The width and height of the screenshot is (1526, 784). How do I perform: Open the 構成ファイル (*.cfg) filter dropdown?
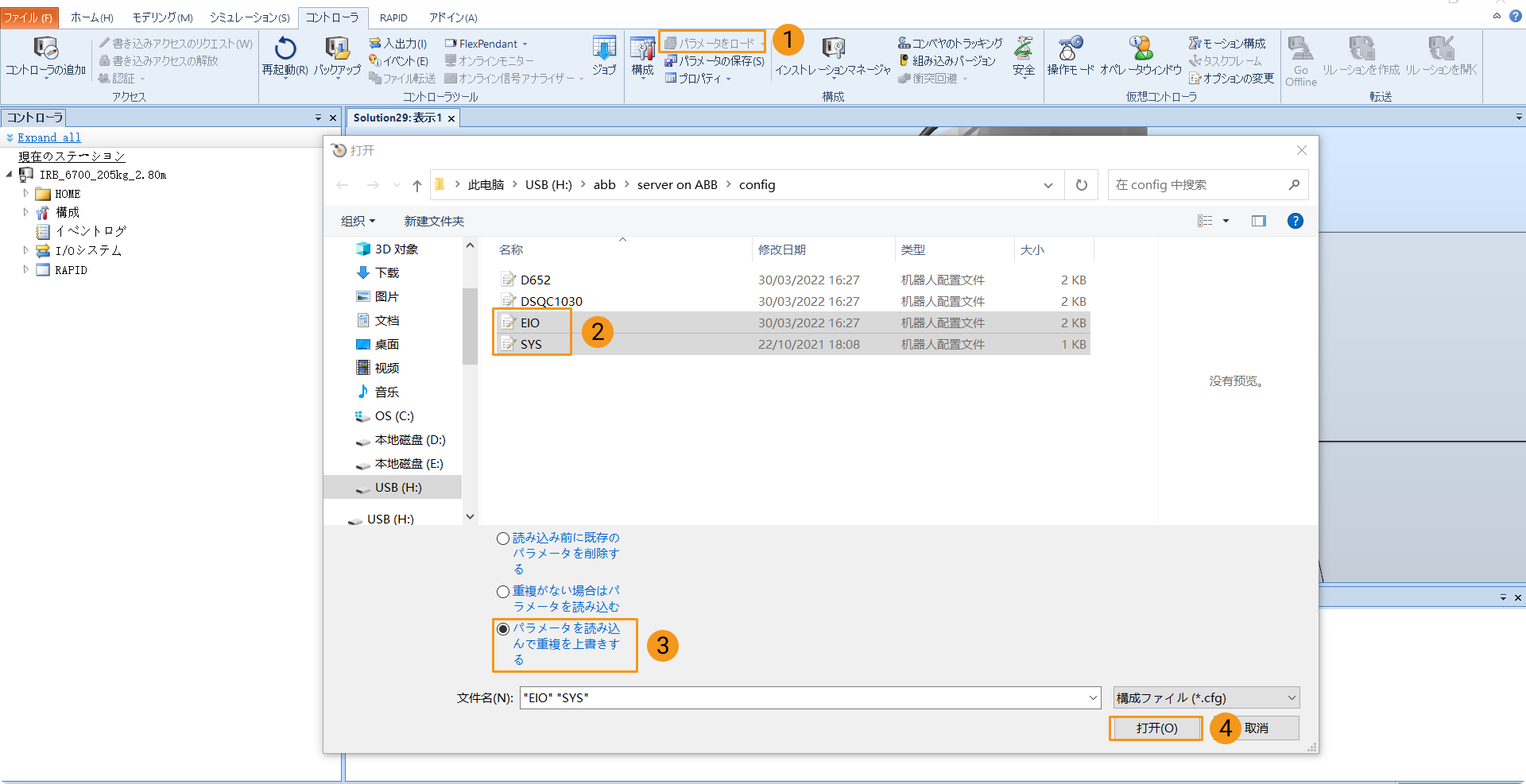1206,697
